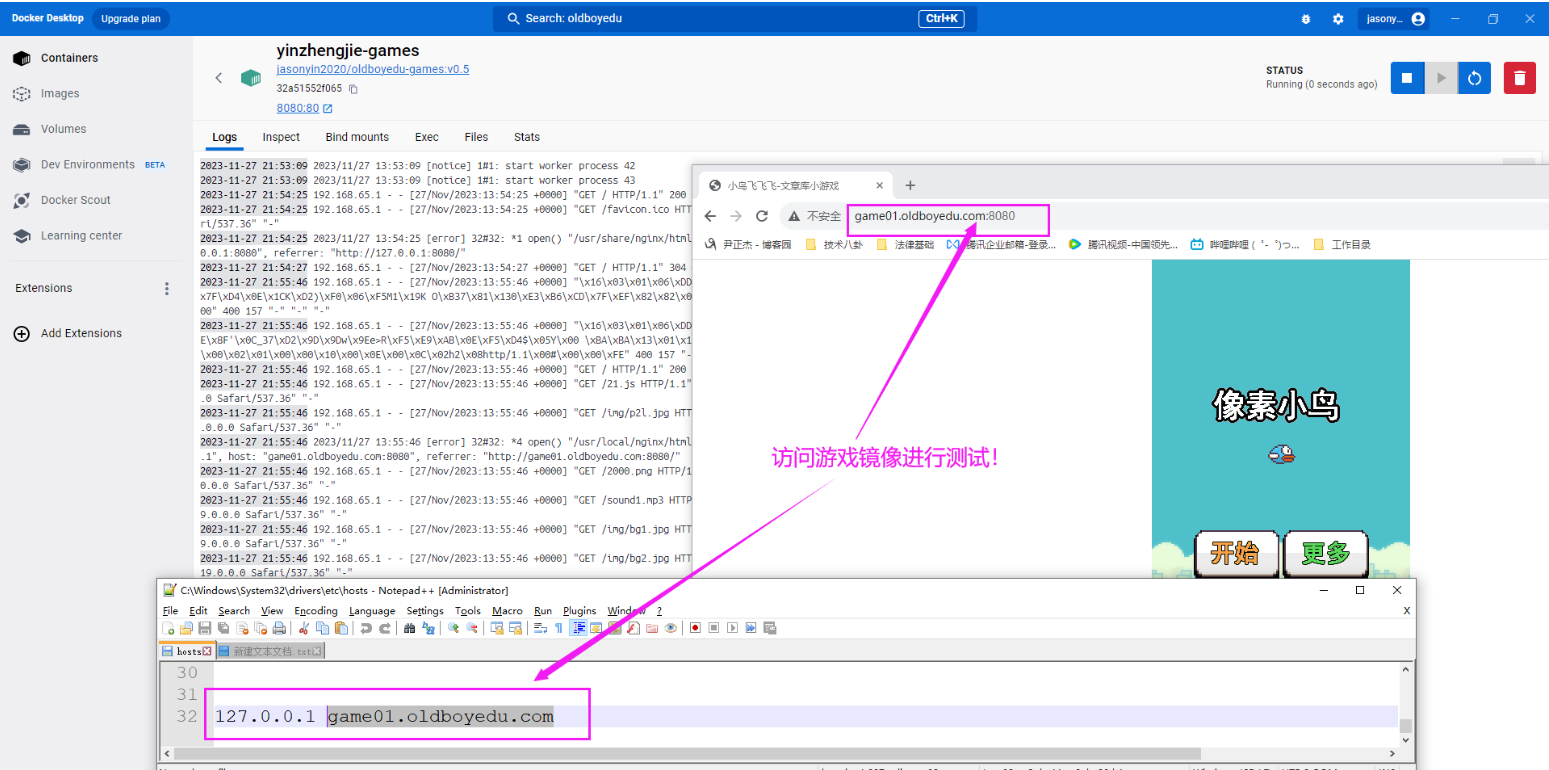The image size is (1549, 770).
Task: Restart the container with circular arrow button
Action: pos(1475,78)
